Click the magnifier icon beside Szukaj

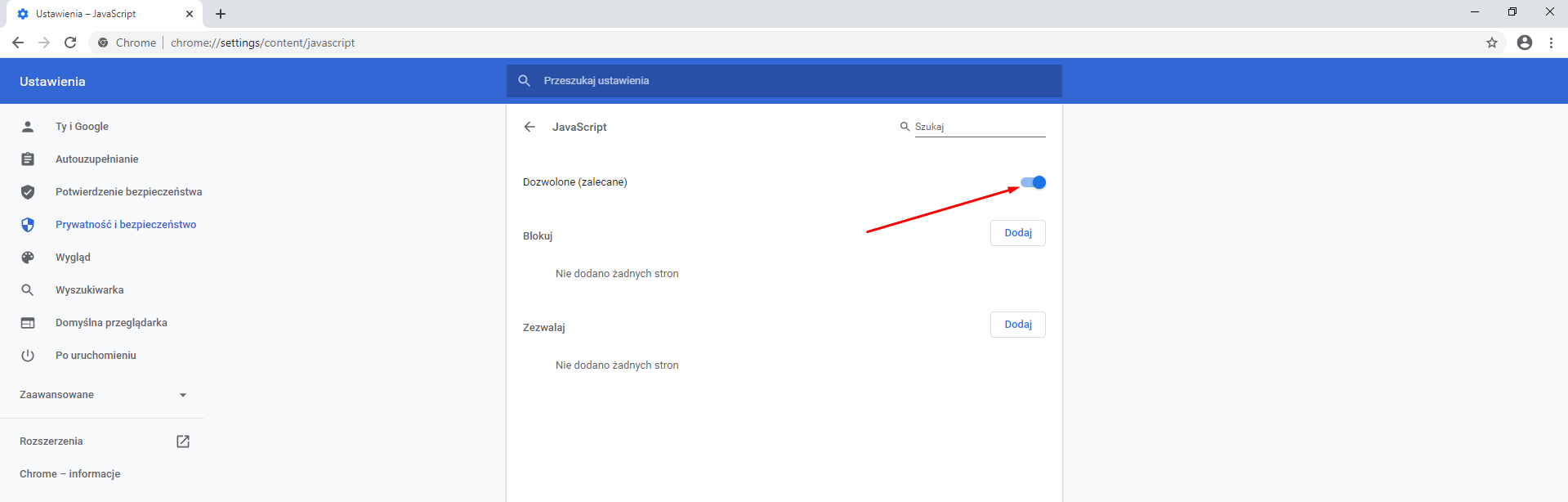(x=905, y=127)
